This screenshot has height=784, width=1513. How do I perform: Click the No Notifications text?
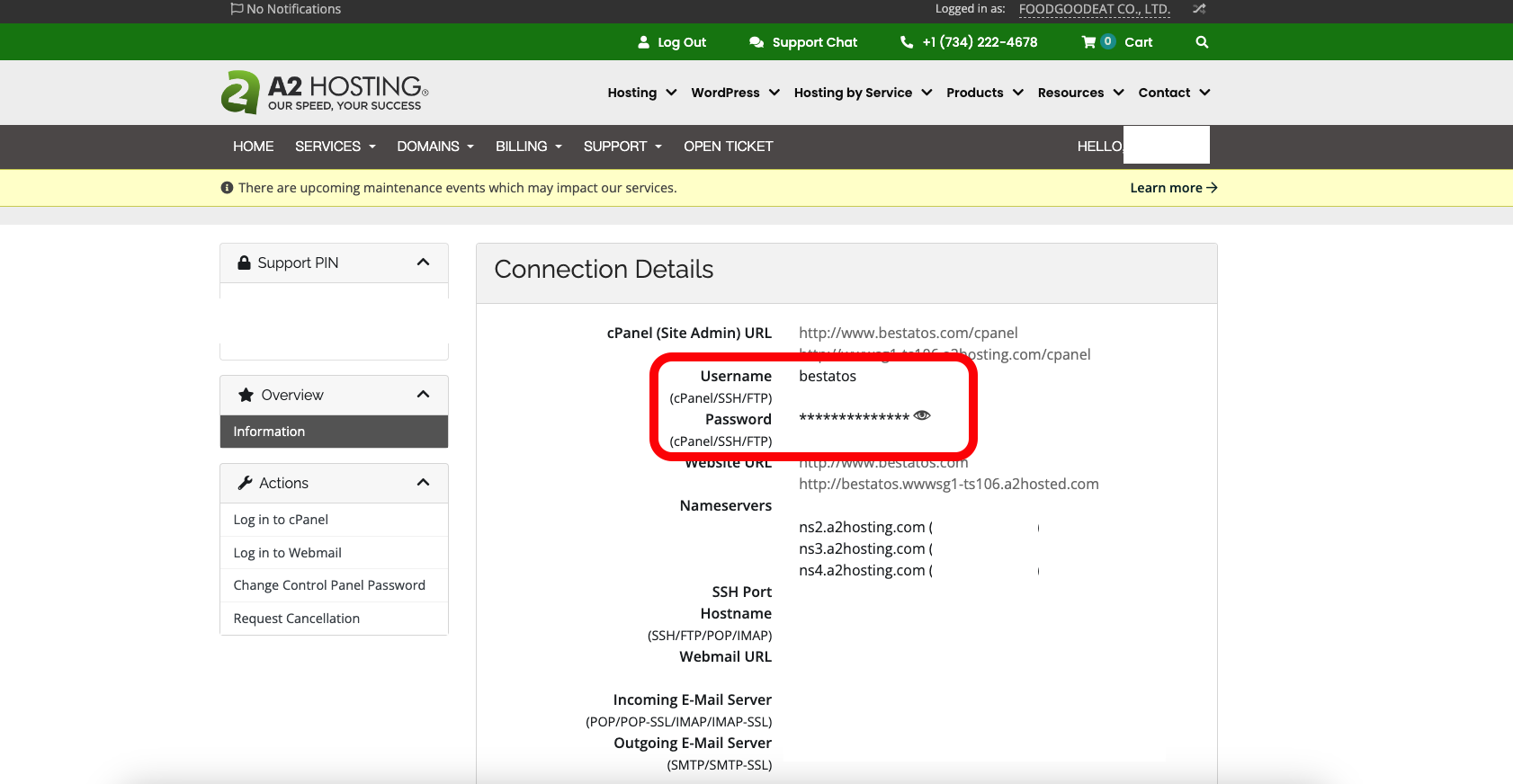click(x=293, y=9)
